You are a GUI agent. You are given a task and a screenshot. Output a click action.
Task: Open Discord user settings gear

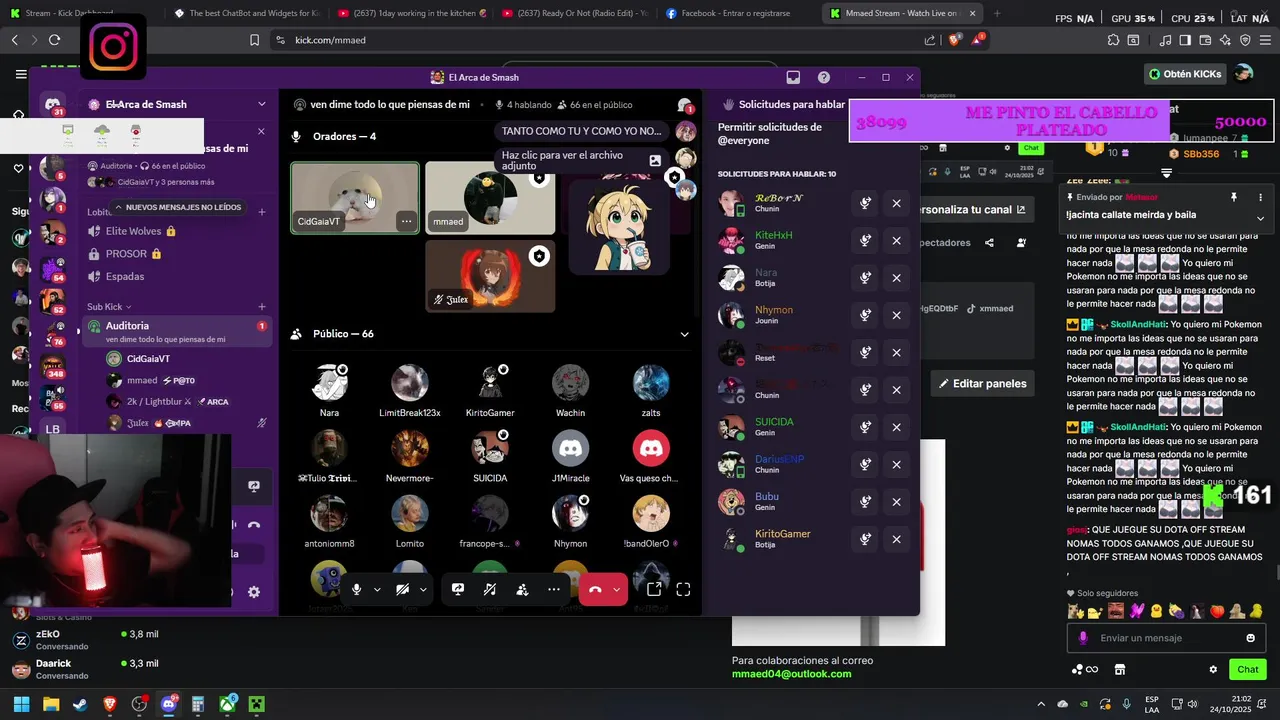(x=254, y=592)
